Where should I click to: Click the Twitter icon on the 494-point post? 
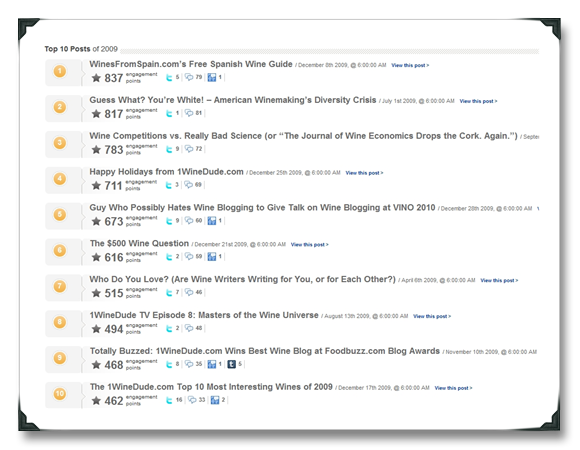click(x=169, y=329)
